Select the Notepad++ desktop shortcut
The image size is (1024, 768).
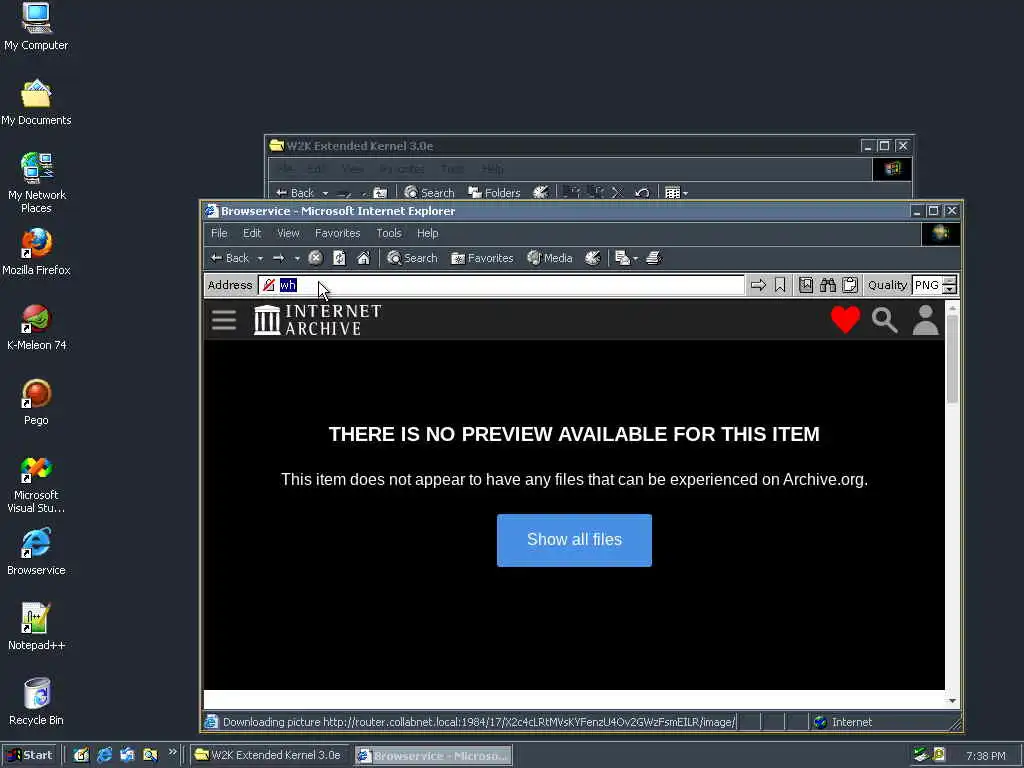point(36,627)
